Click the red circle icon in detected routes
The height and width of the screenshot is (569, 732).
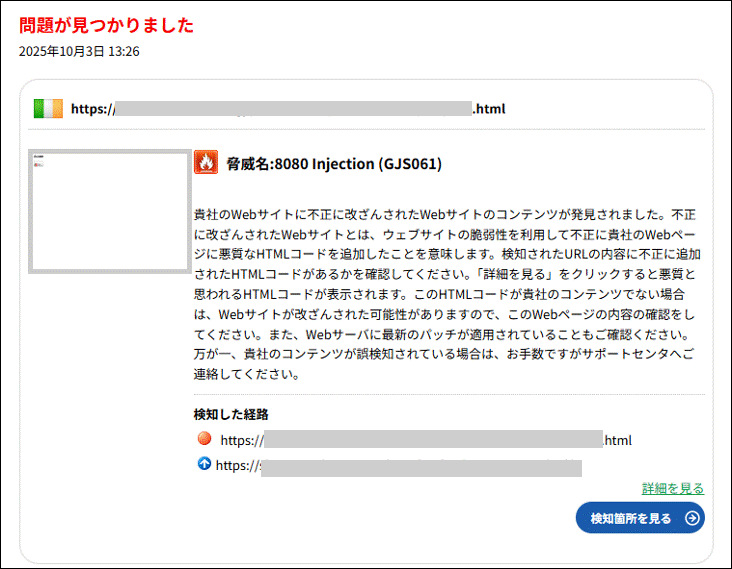point(205,439)
